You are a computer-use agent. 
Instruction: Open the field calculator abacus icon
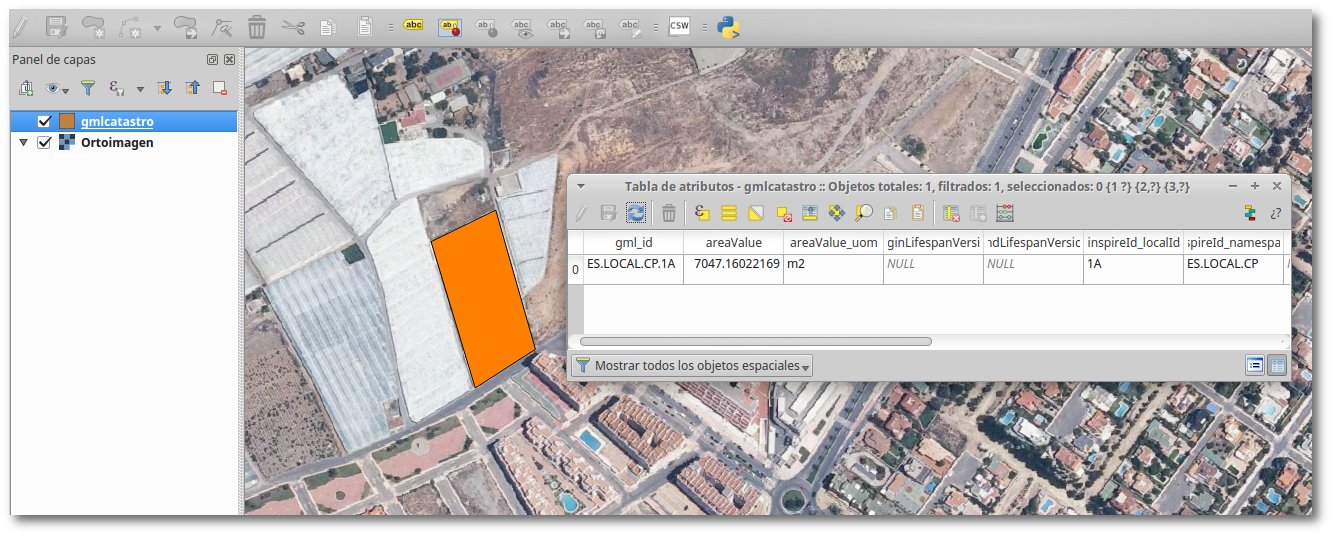click(1005, 213)
